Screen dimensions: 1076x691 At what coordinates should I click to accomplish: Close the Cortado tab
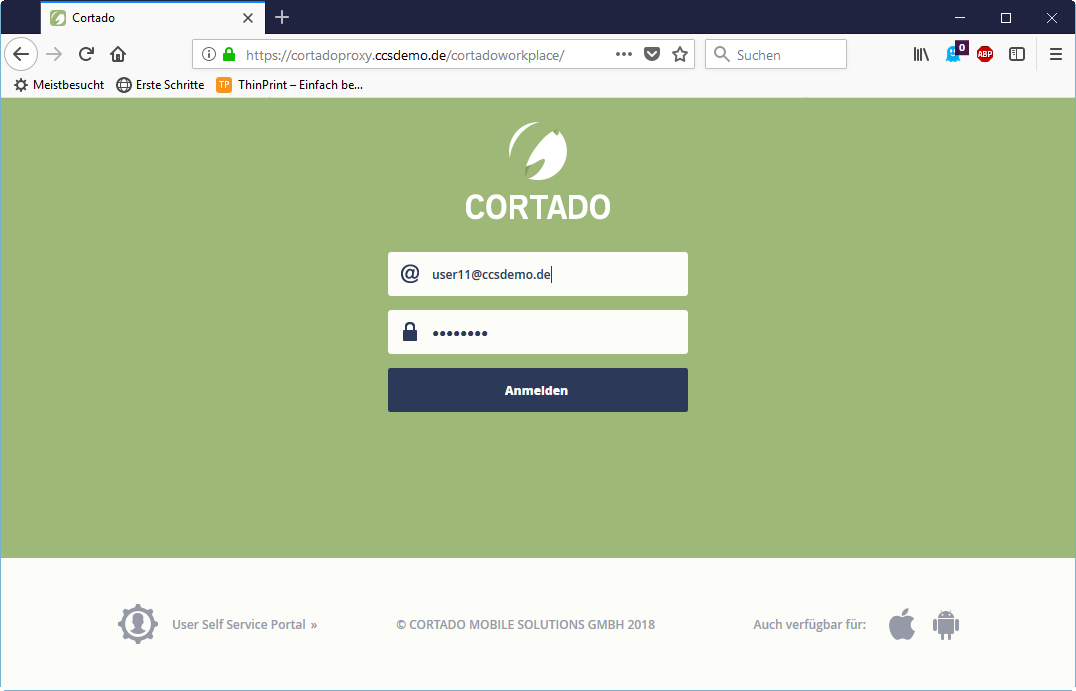[248, 18]
